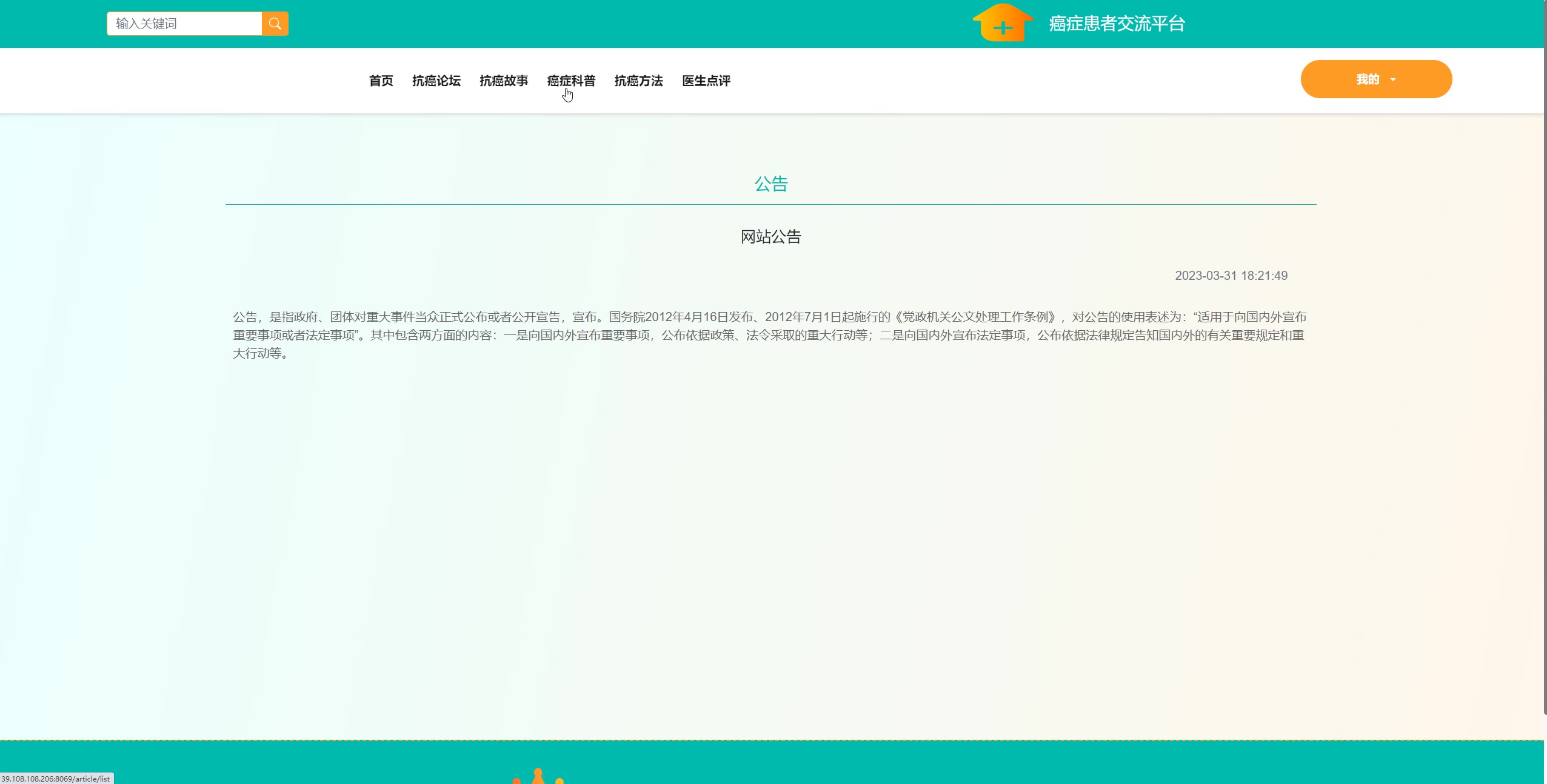Click the announcement body paragraph text

pos(770,335)
